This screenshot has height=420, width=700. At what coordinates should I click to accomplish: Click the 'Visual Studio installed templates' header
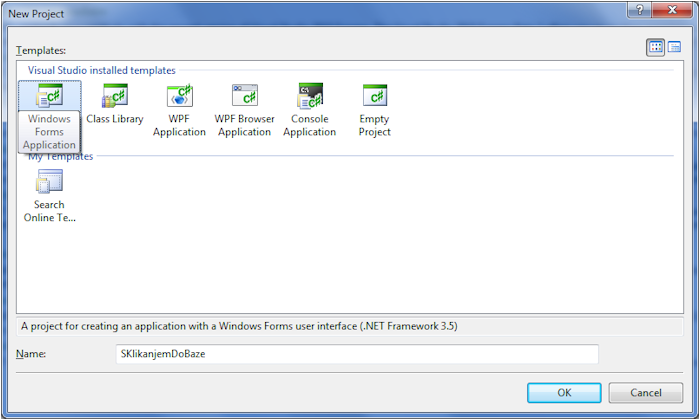pyautogui.click(x=101, y=71)
